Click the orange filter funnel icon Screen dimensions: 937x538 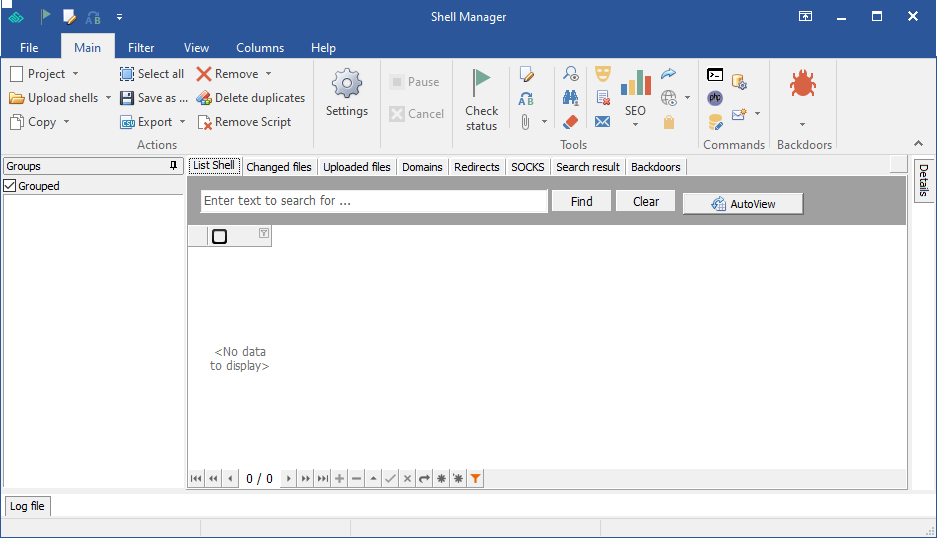click(x=476, y=479)
